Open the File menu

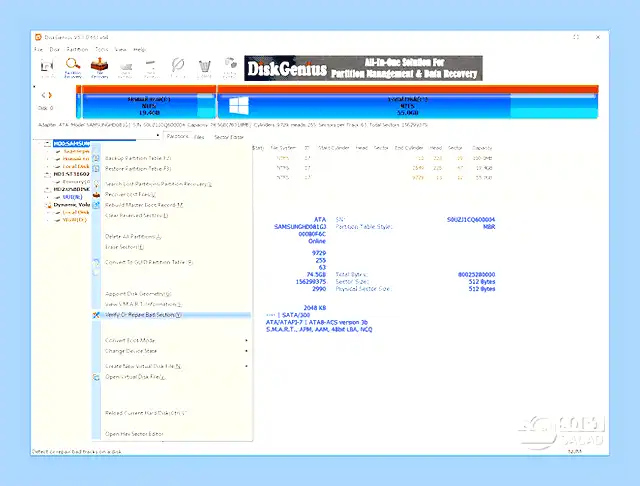(38, 49)
